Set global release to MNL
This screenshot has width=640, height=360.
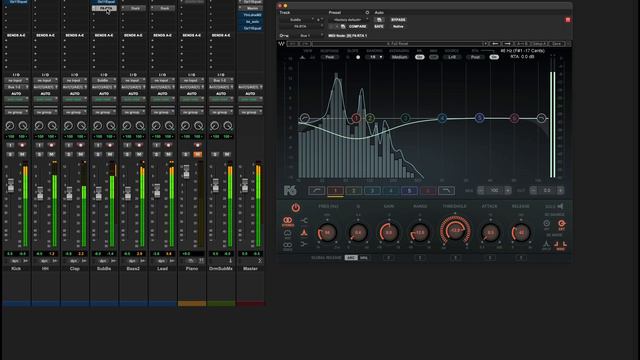coord(364,258)
